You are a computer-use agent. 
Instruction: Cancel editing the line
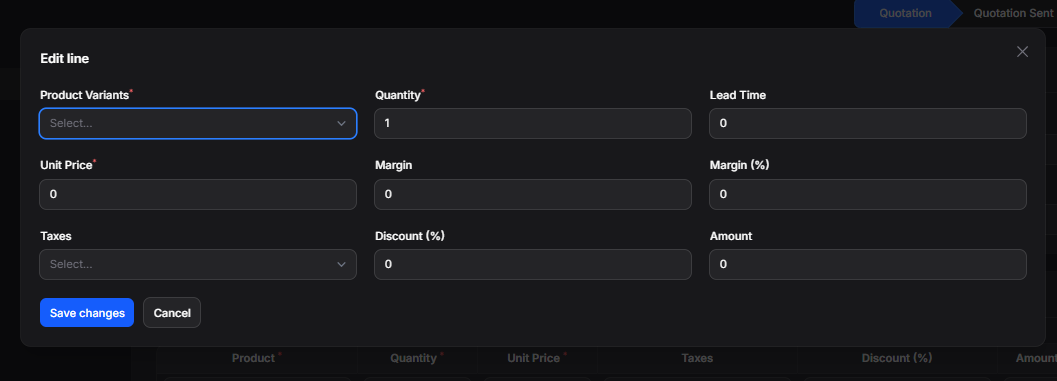[172, 313]
